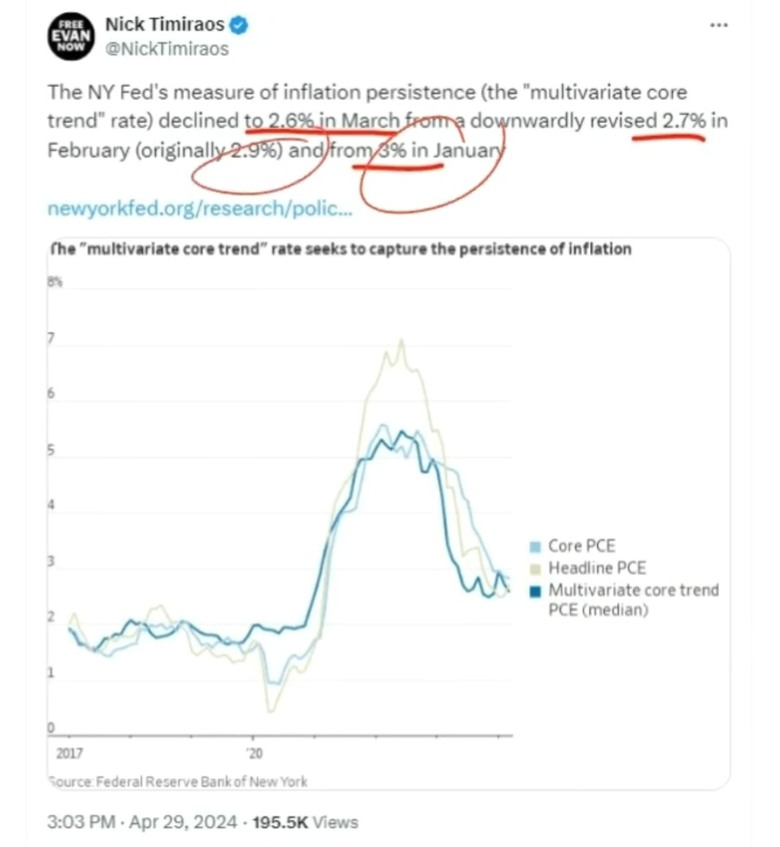Click the 8% y-axis label
This screenshot has width=780, height=847.
click(x=55, y=281)
